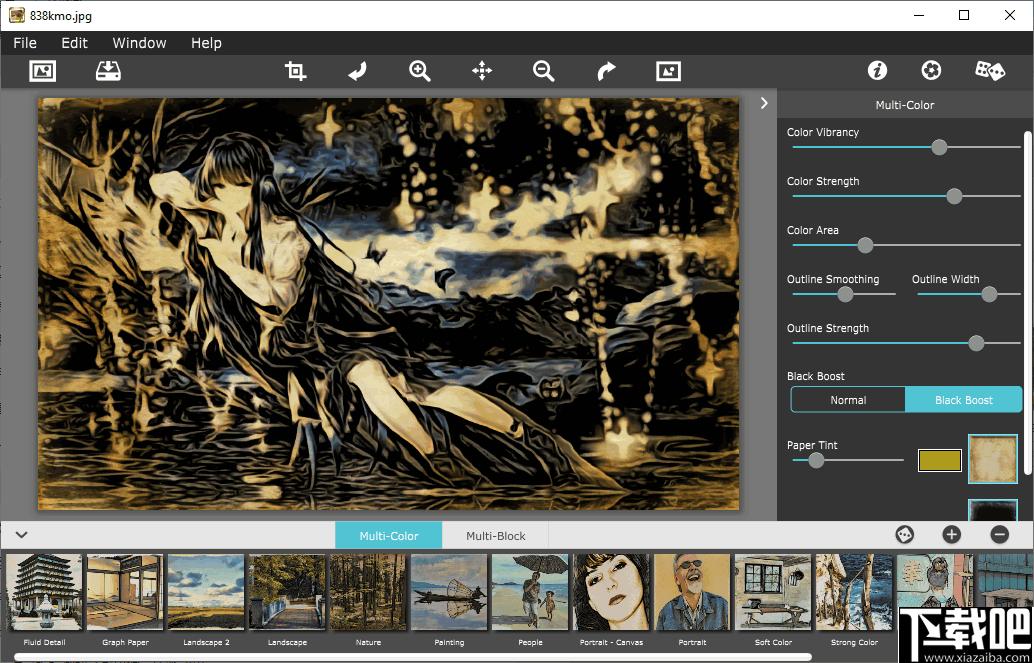This screenshot has width=1034, height=663.
Task: Minimize the 838kmo.jpg window
Action: (x=918, y=15)
